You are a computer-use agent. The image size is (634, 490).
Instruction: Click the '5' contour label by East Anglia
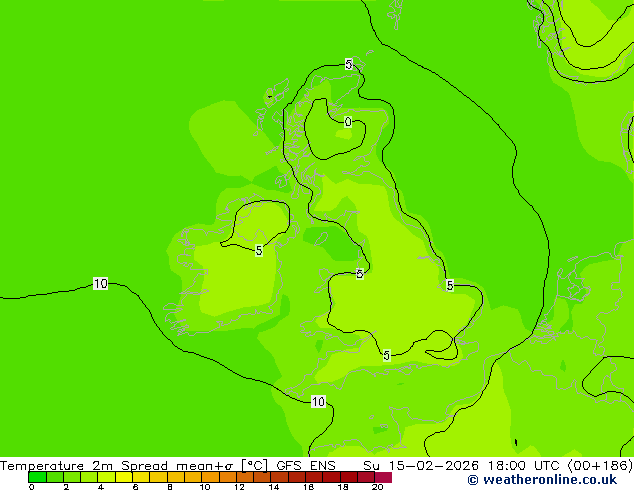click(450, 285)
